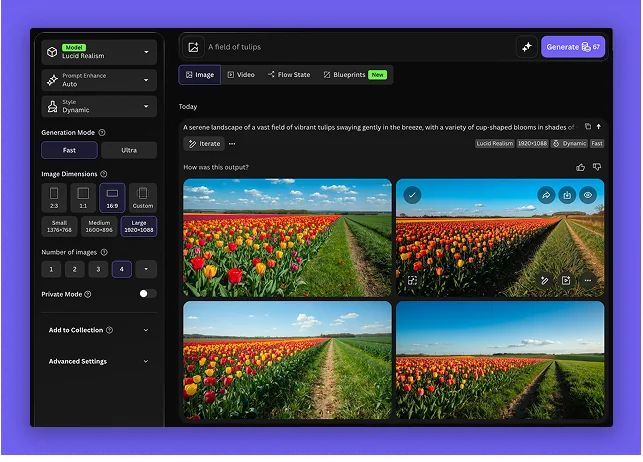This screenshot has width=643, height=462.
Task: Click the image-to-video icon on second image
Action: tap(566, 280)
